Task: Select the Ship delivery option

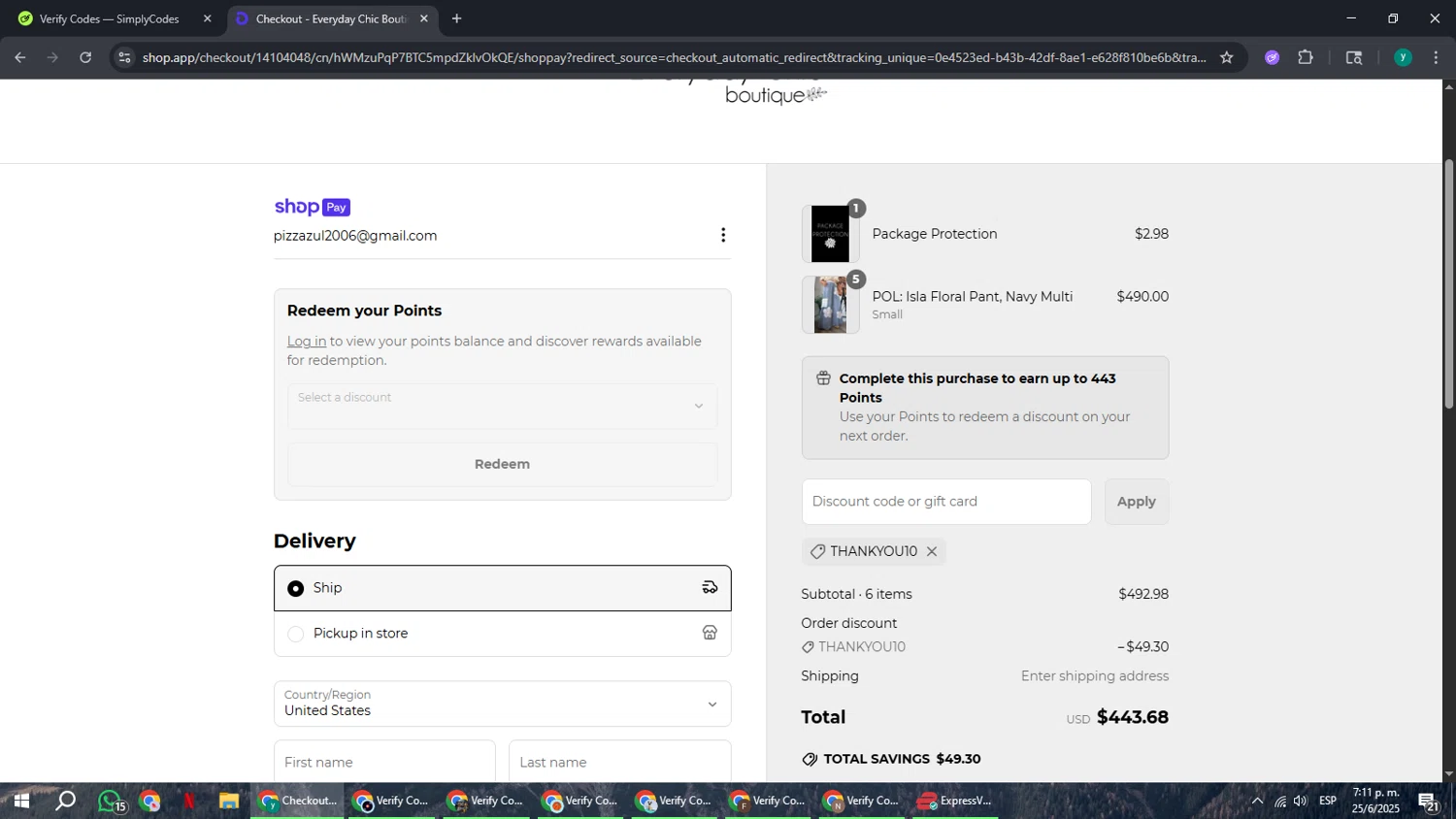Action: click(x=502, y=588)
